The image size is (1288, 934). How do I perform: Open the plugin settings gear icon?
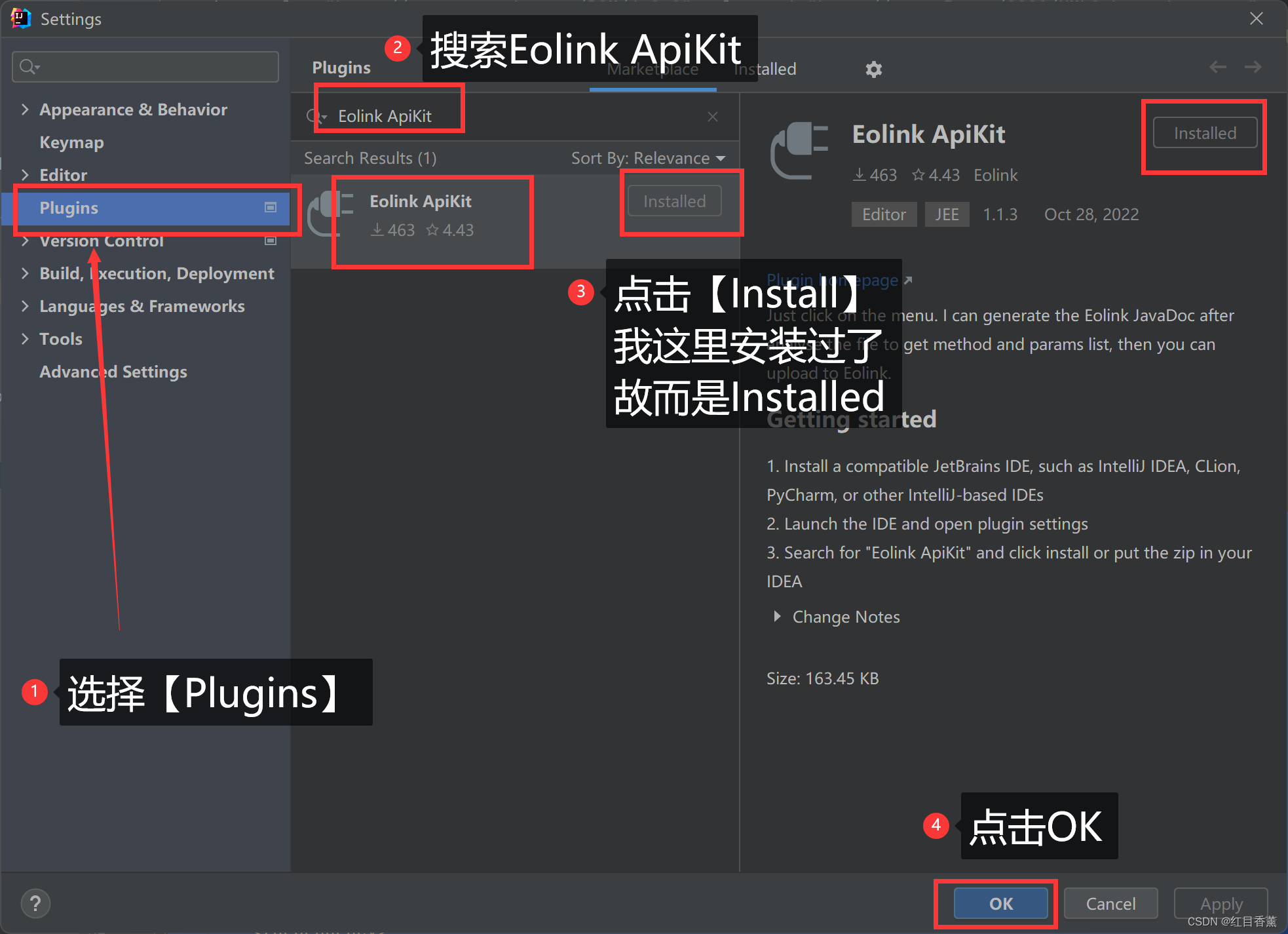click(x=874, y=69)
